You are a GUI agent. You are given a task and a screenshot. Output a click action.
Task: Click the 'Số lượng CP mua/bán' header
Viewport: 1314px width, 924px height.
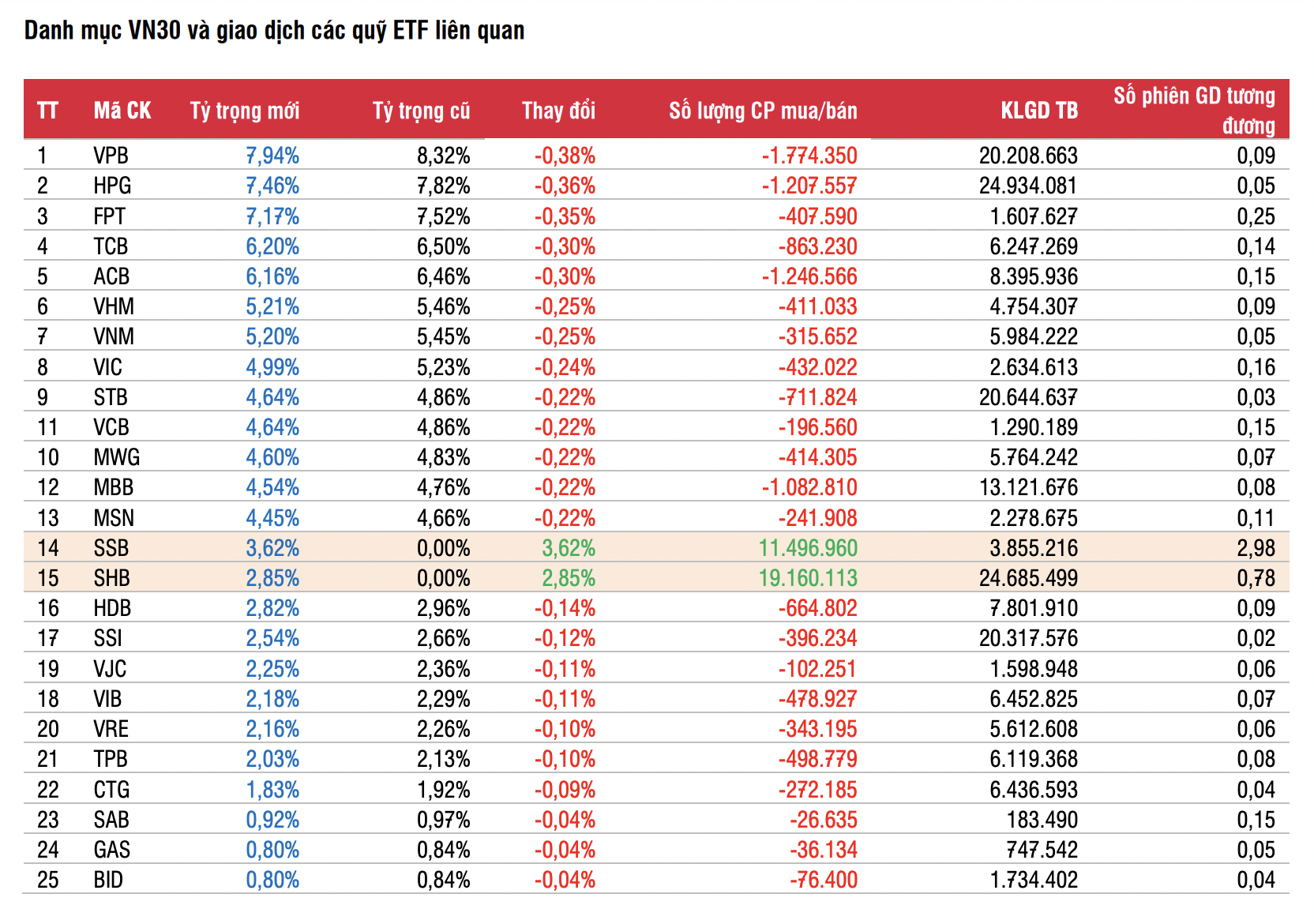tap(764, 111)
